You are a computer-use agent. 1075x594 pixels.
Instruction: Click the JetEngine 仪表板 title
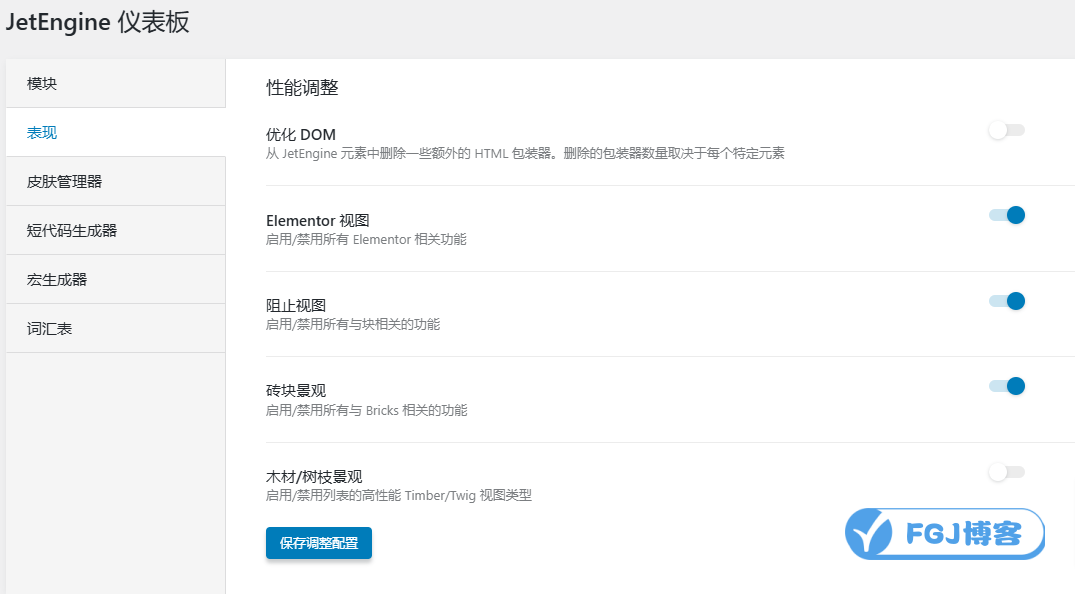[97, 22]
